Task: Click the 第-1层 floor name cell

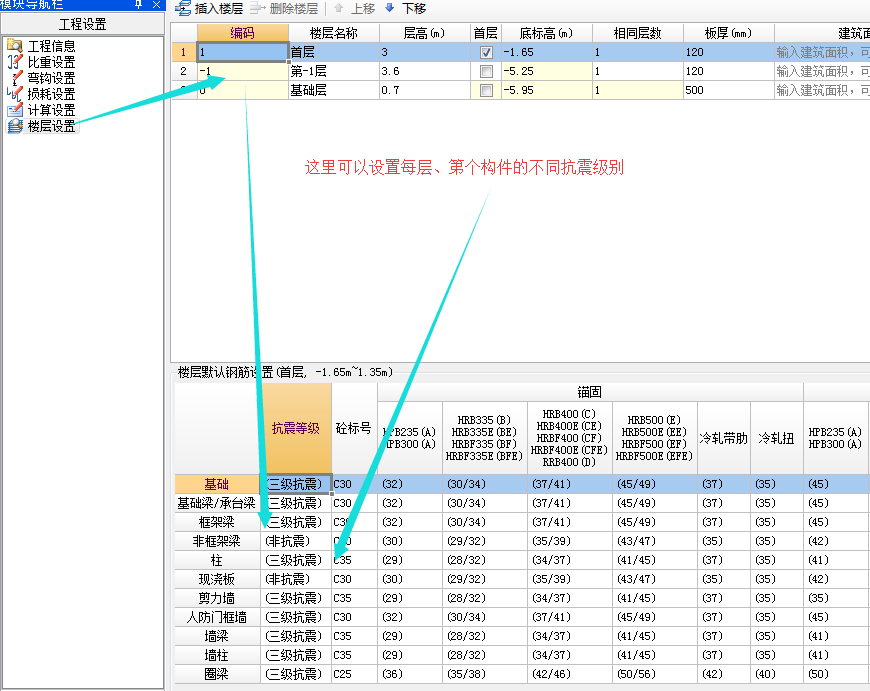Action: pos(333,71)
